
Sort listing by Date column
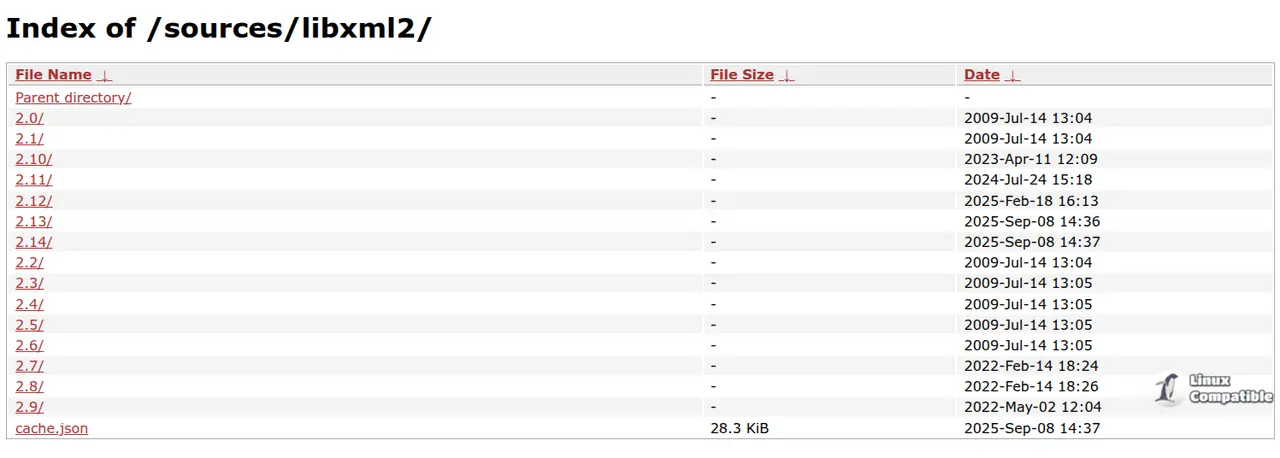point(981,75)
